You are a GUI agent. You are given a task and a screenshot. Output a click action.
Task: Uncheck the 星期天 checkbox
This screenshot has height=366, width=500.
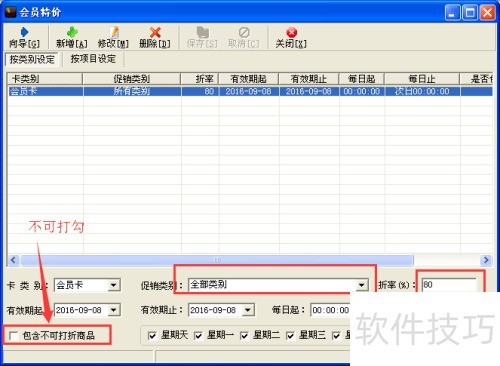152,335
